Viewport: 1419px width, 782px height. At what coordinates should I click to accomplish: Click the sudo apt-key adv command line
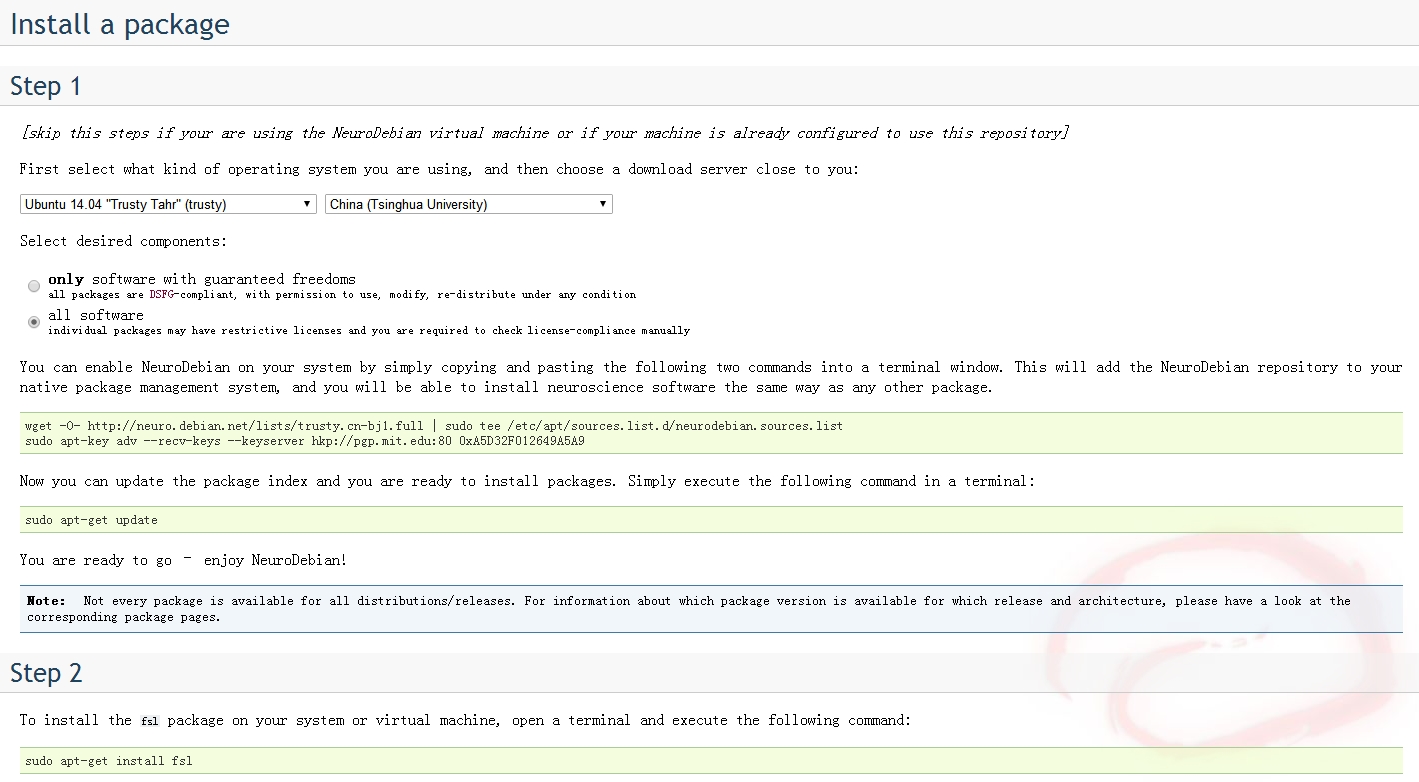coord(305,441)
